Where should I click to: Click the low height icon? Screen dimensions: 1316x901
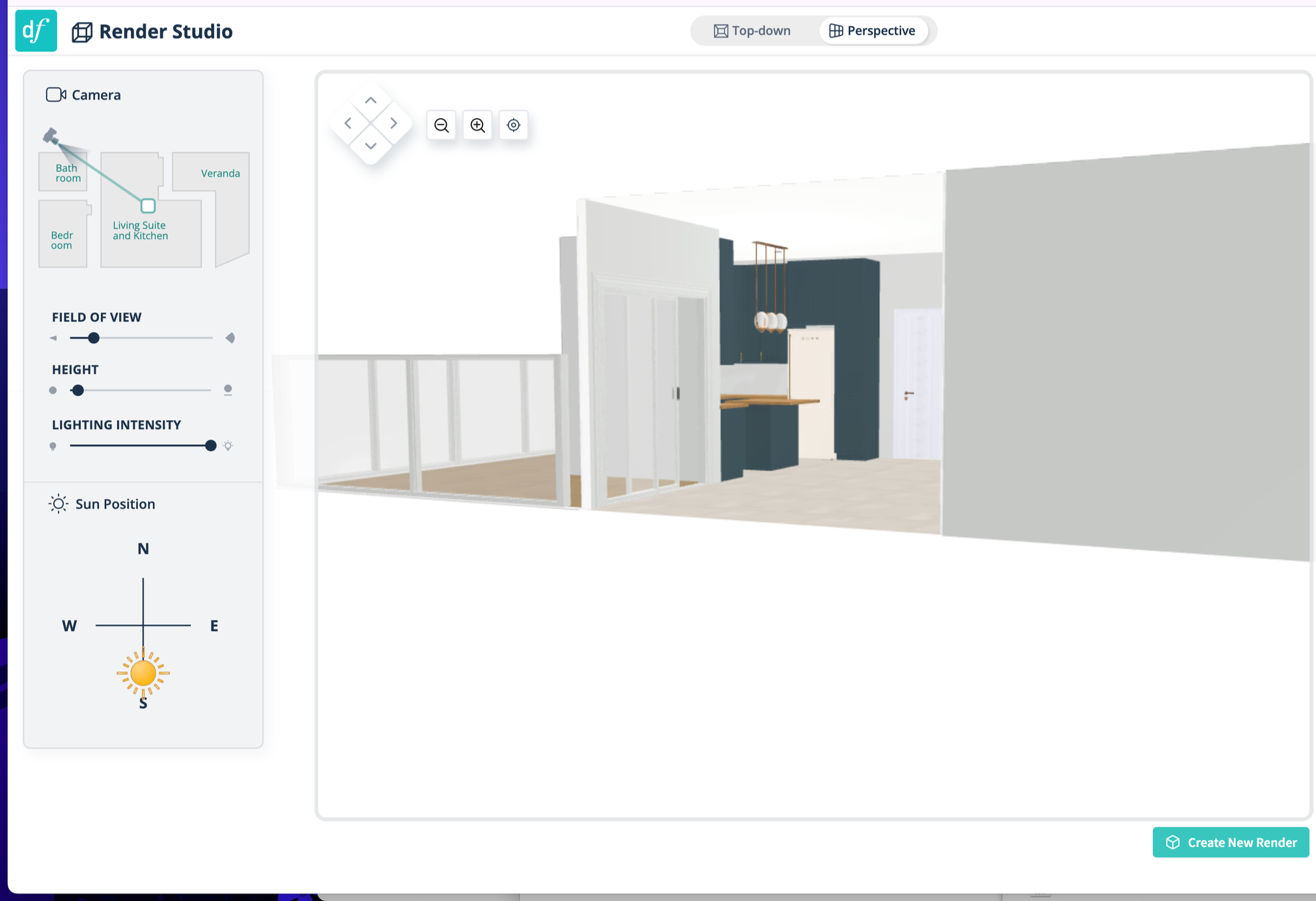[53, 390]
